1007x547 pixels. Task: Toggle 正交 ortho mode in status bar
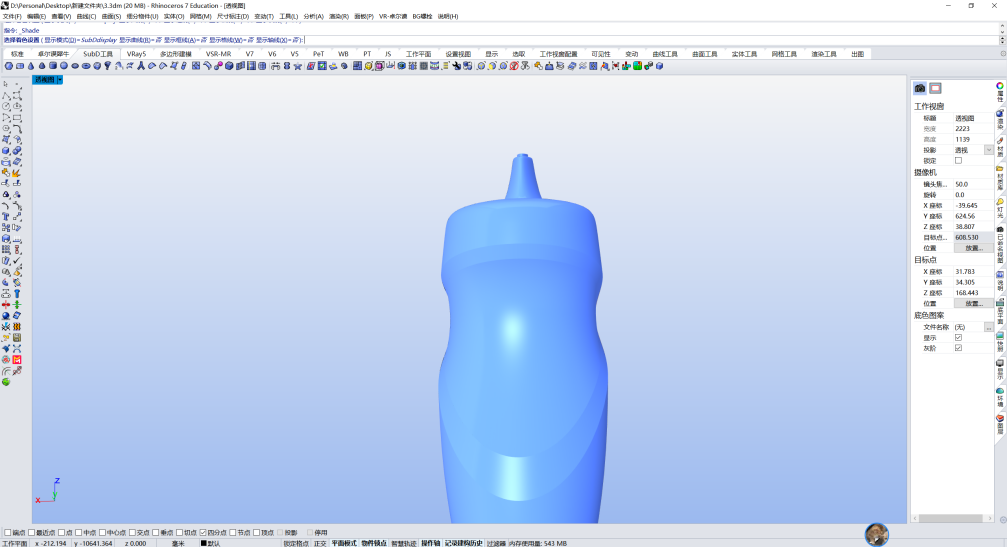coord(320,543)
